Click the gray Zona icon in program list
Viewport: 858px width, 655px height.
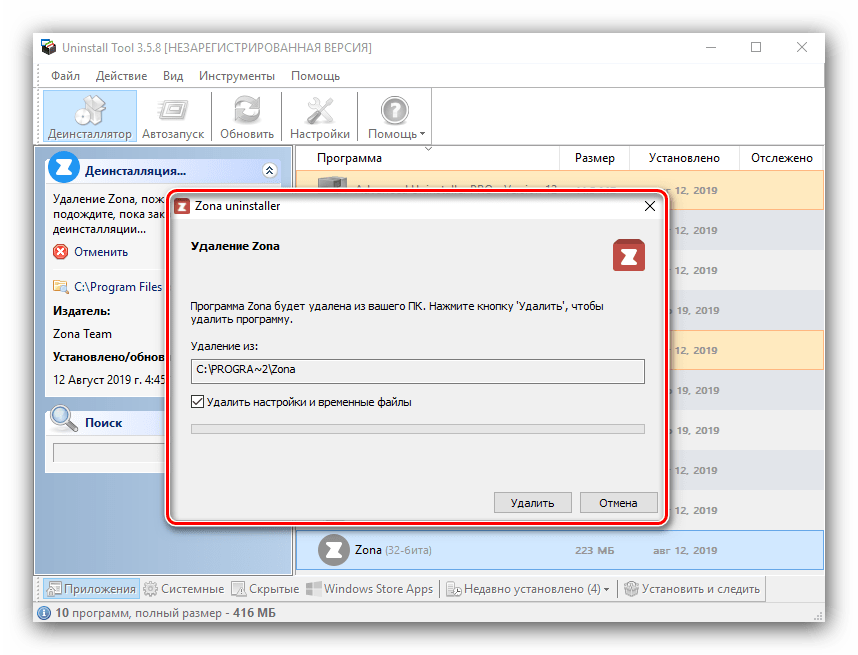333,550
